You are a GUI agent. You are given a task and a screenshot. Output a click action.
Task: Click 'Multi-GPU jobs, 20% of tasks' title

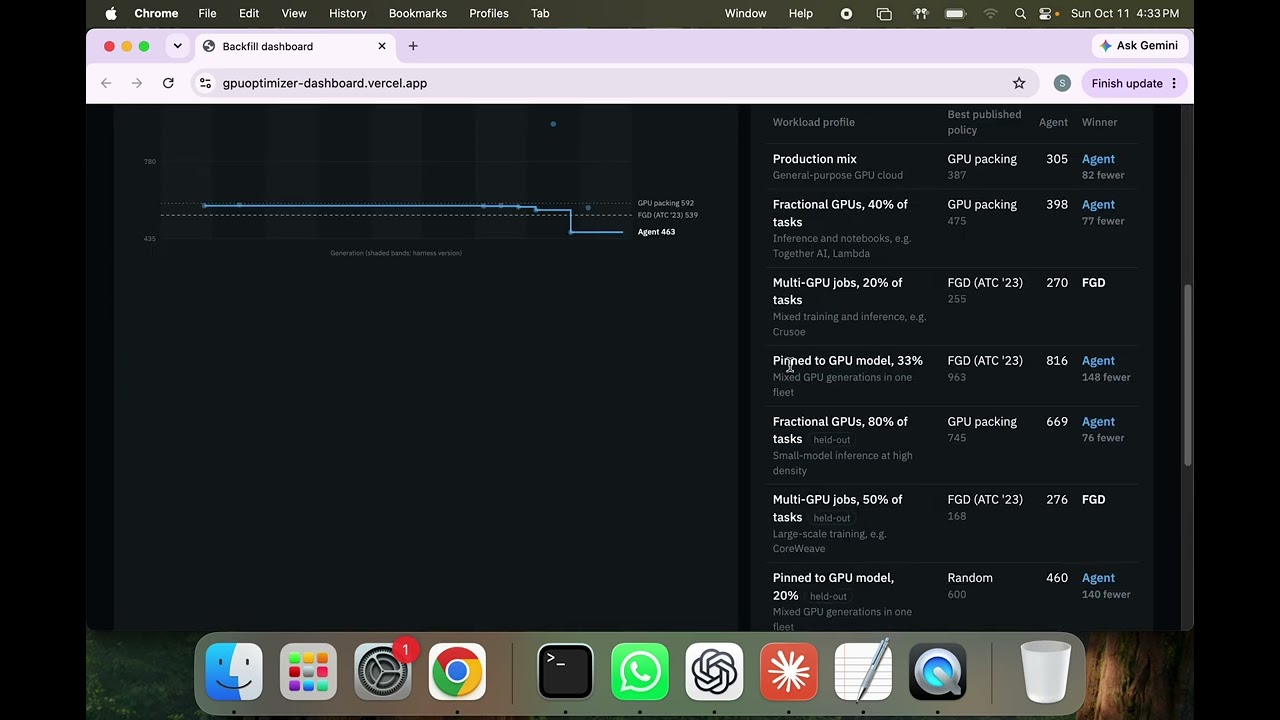click(x=837, y=291)
